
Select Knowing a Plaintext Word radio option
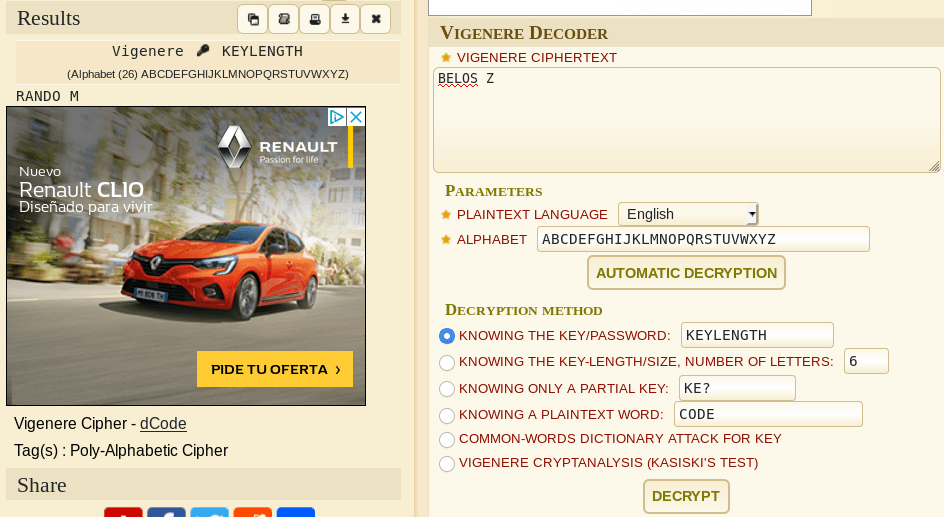pos(447,415)
